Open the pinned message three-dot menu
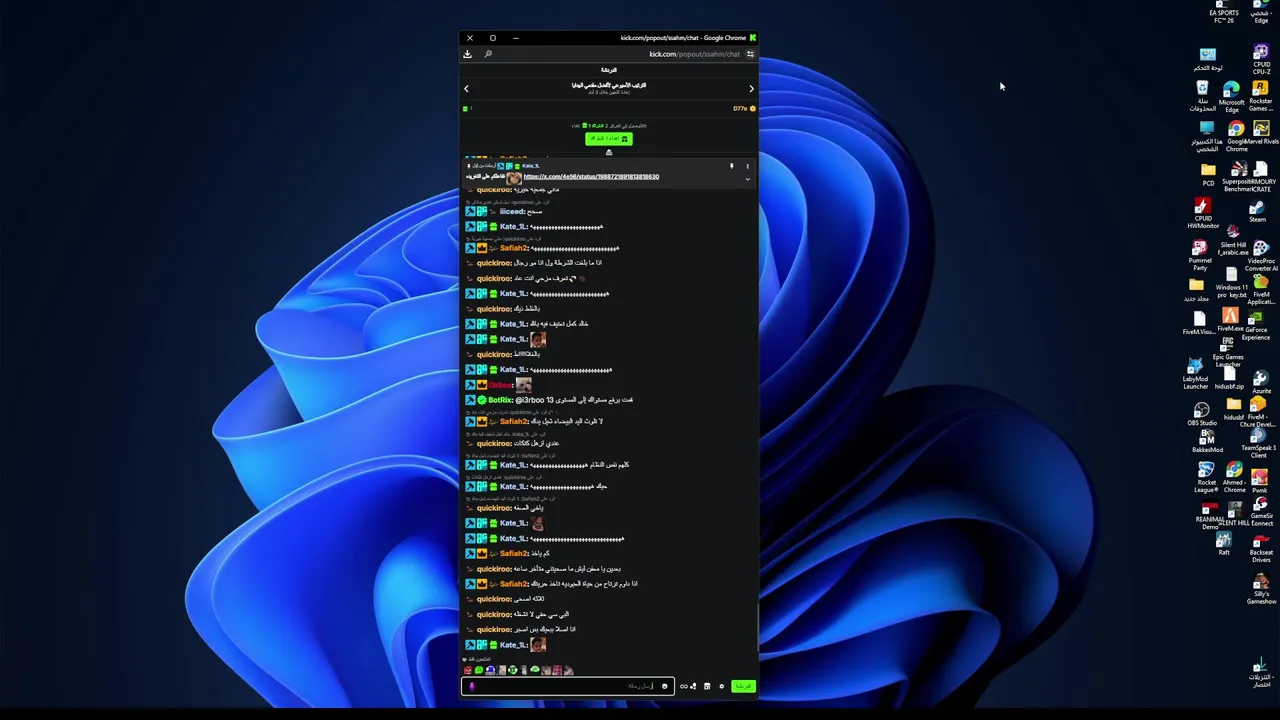 [747, 166]
